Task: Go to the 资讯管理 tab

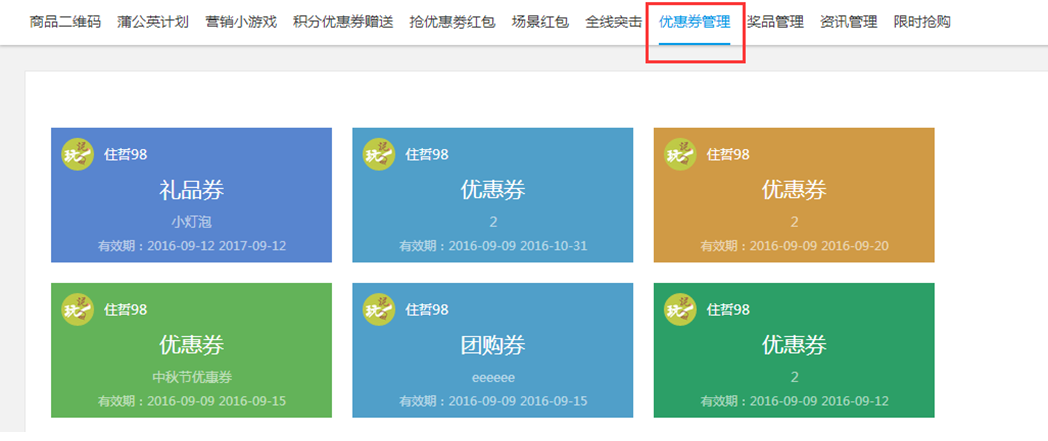Action: [x=848, y=22]
